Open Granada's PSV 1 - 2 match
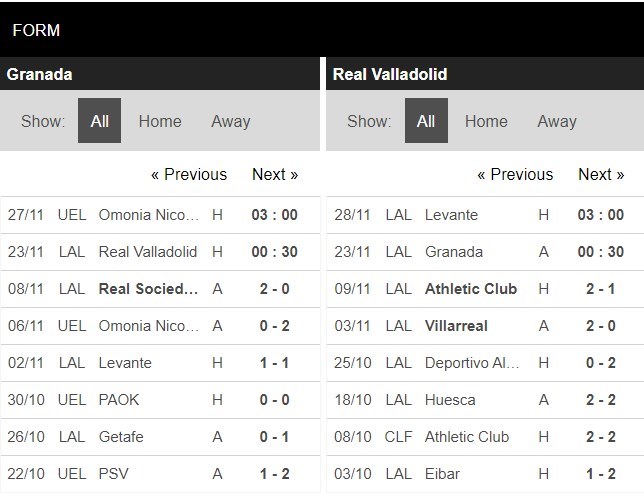Image resolution: width=644 pixels, height=501 pixels. click(274, 474)
